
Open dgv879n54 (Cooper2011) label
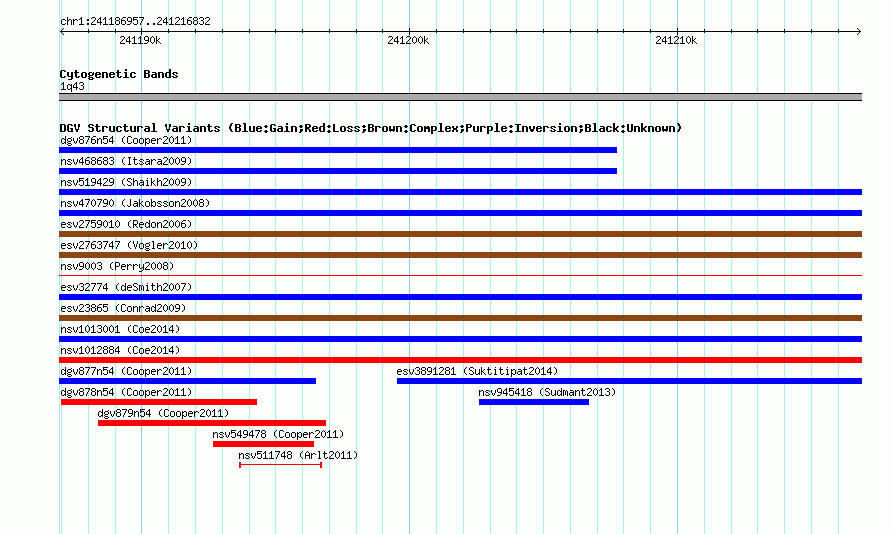click(x=163, y=413)
